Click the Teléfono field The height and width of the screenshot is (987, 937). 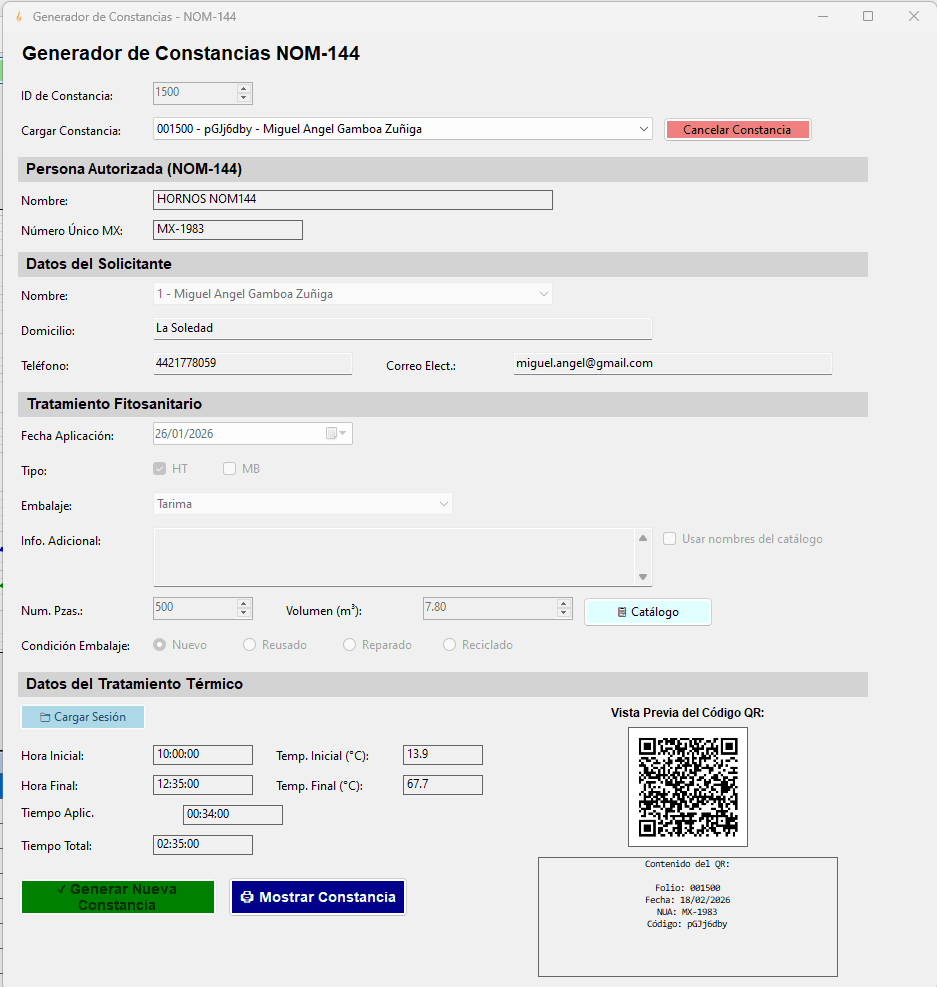pos(253,364)
